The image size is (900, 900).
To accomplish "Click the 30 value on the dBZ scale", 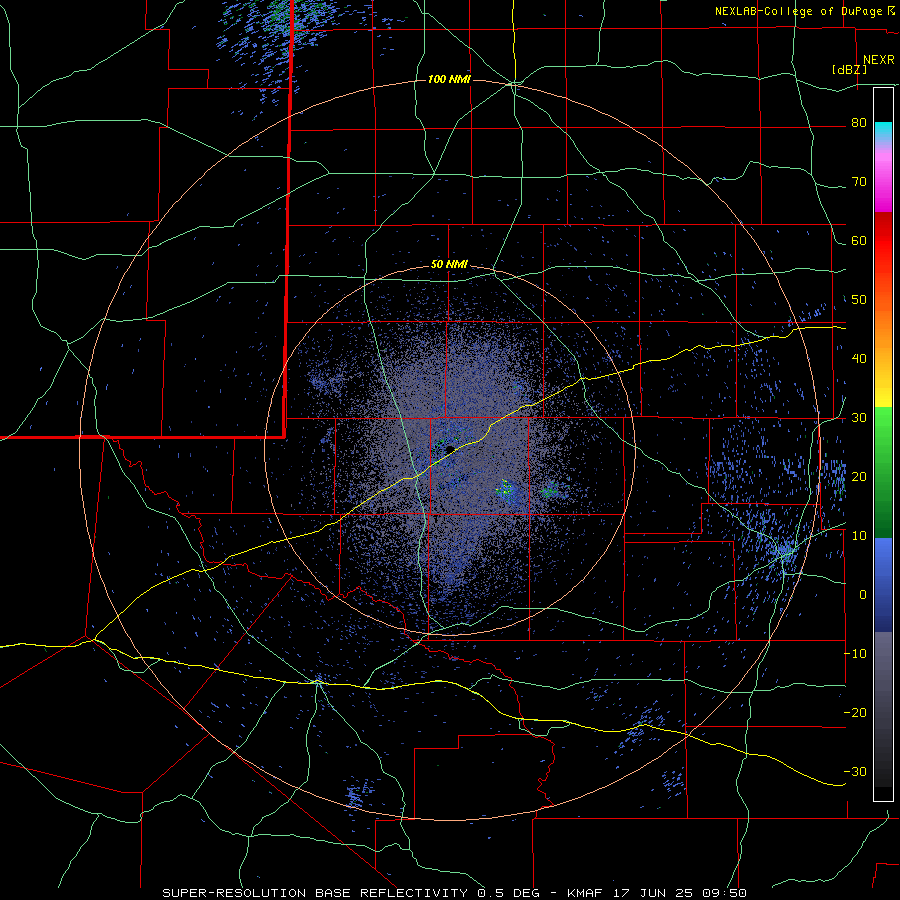I will [859, 418].
